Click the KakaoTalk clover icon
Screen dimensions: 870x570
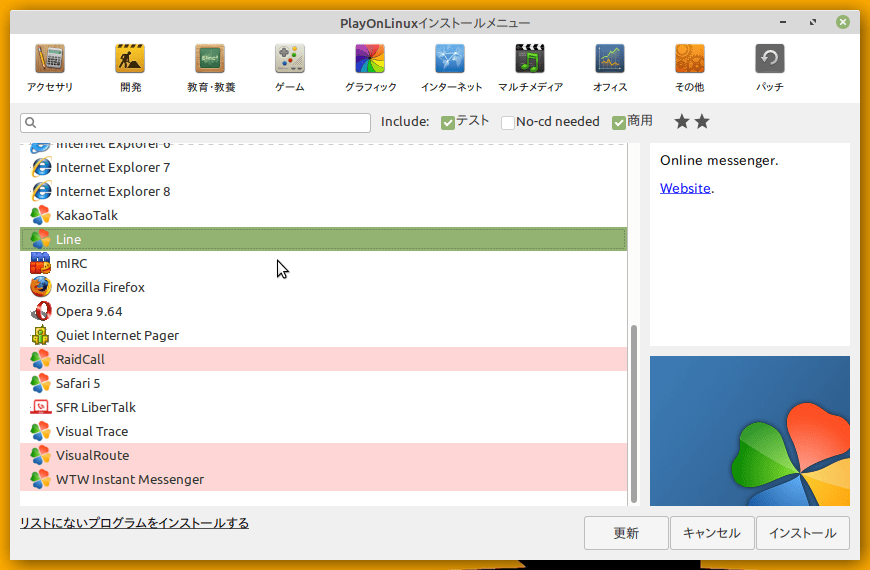click(x=41, y=215)
